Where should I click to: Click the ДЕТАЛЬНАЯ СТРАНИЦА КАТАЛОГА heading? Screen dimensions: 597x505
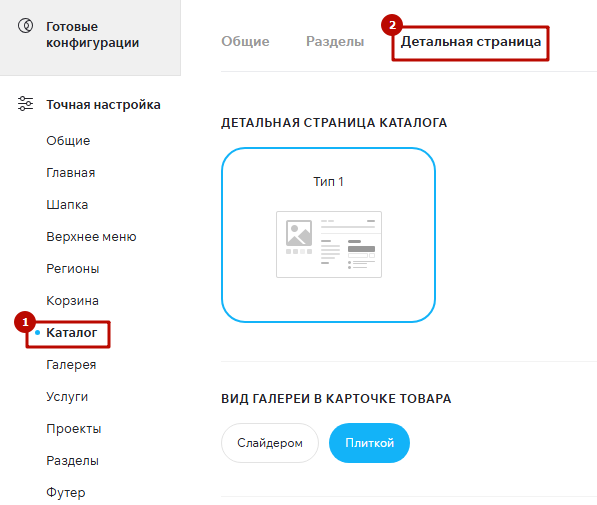coord(334,123)
